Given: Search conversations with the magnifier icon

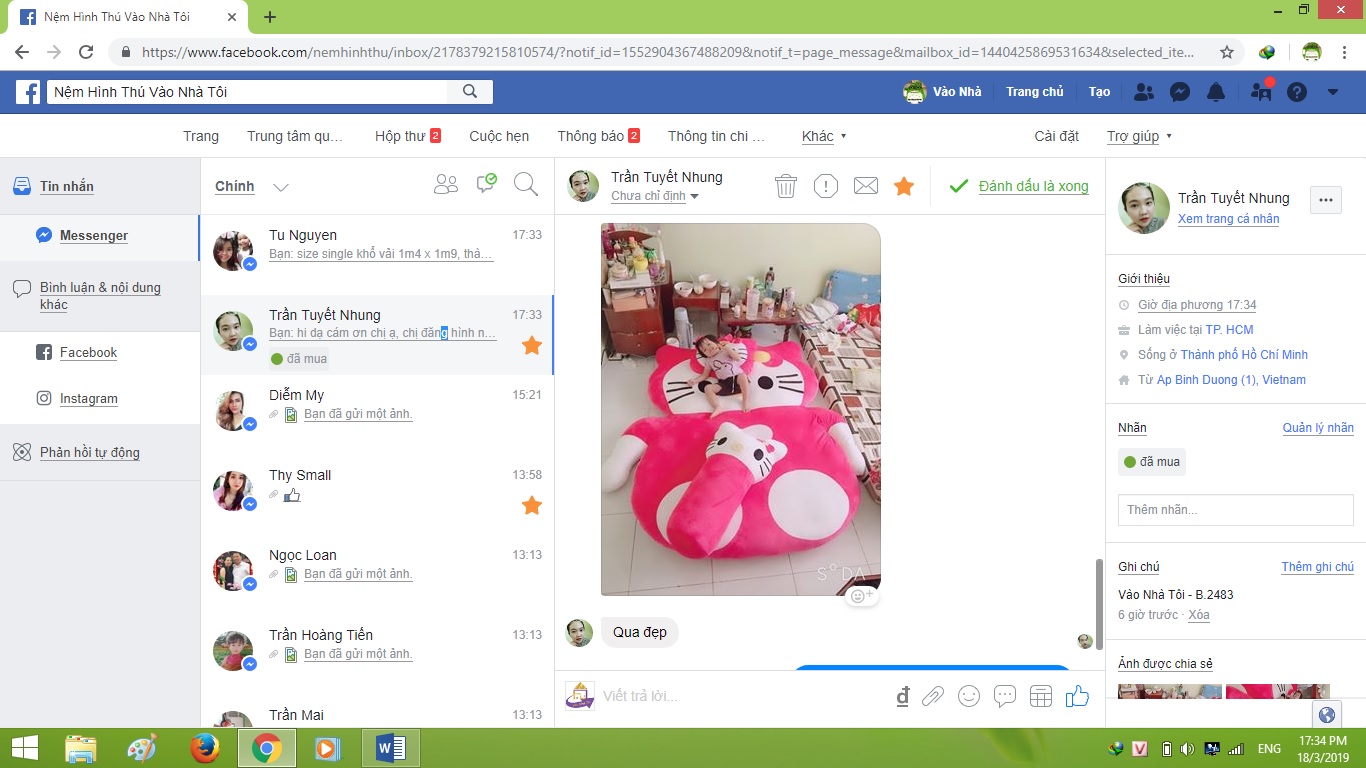Looking at the screenshot, I should tap(526, 184).
